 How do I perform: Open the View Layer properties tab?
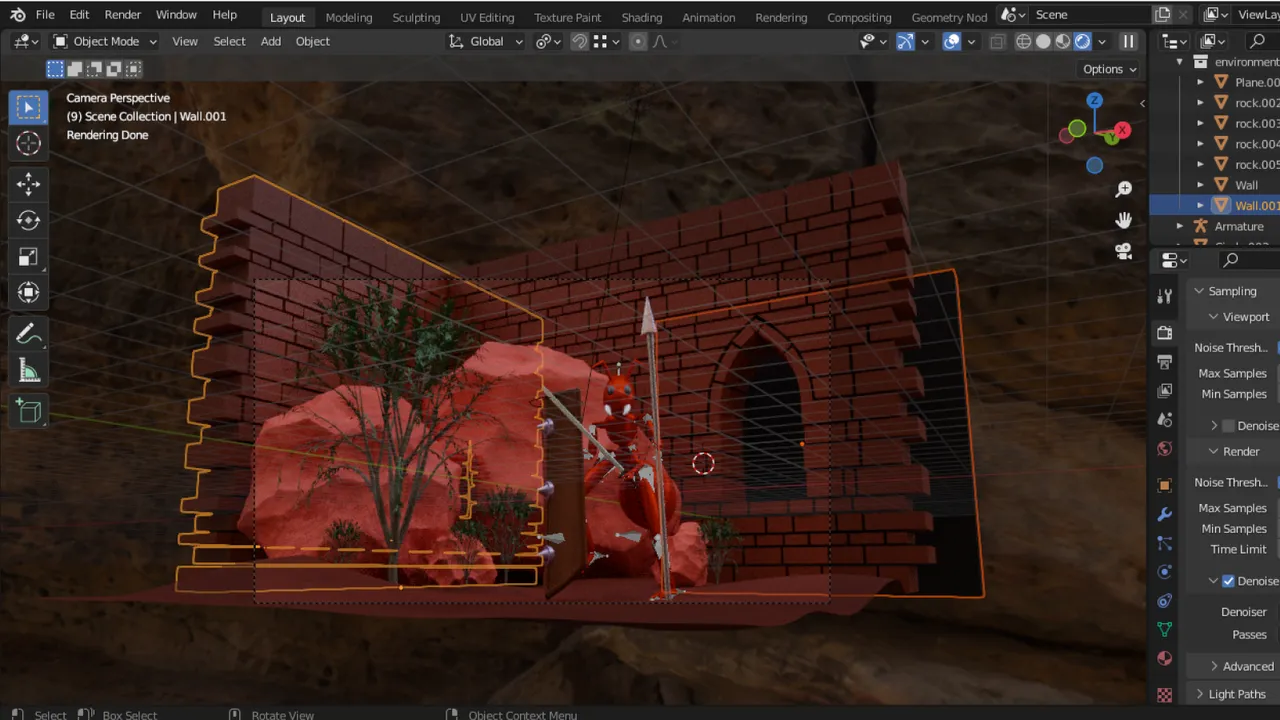click(x=1164, y=390)
